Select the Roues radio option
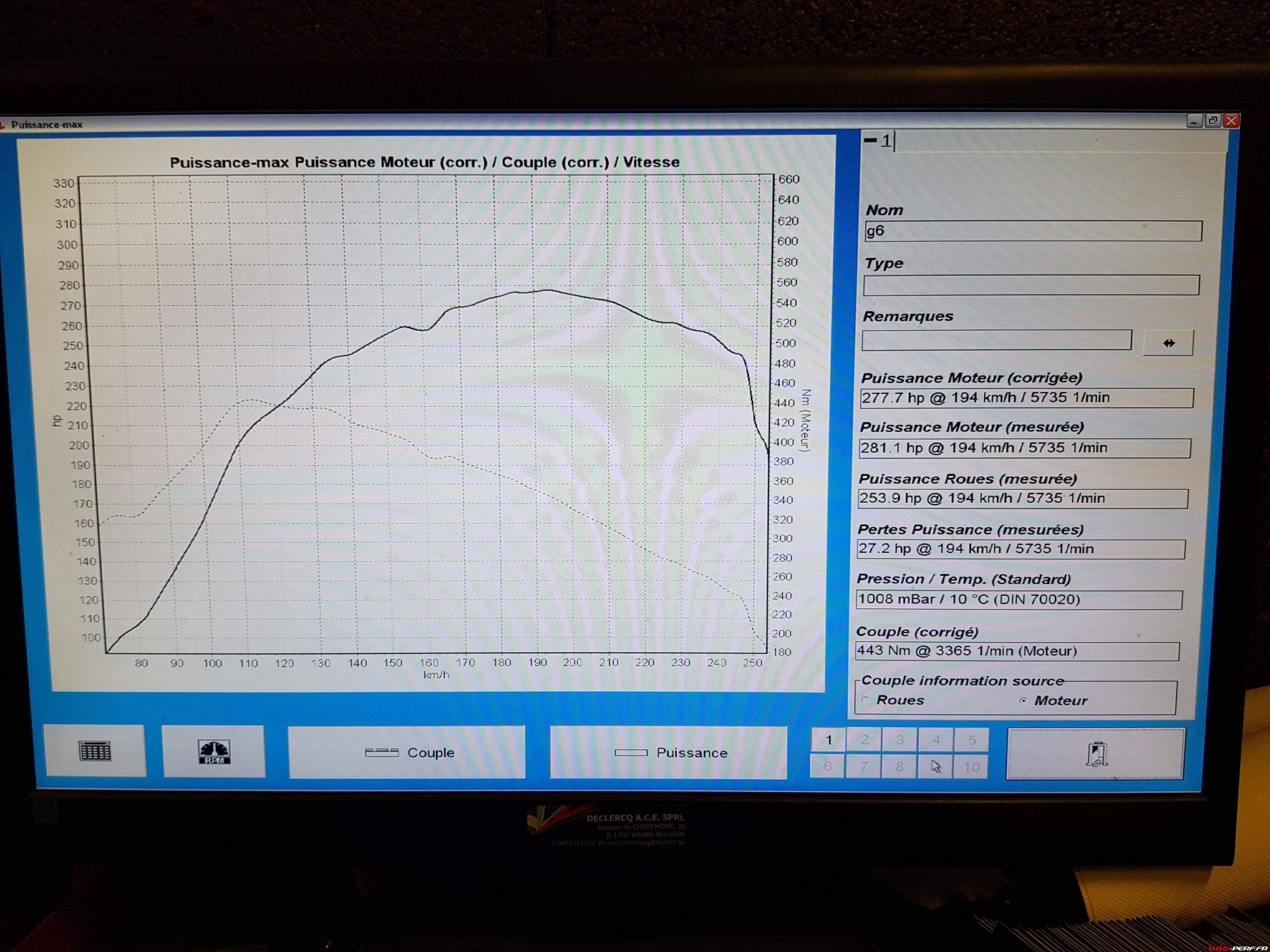Image resolution: width=1270 pixels, height=952 pixels. (x=866, y=700)
